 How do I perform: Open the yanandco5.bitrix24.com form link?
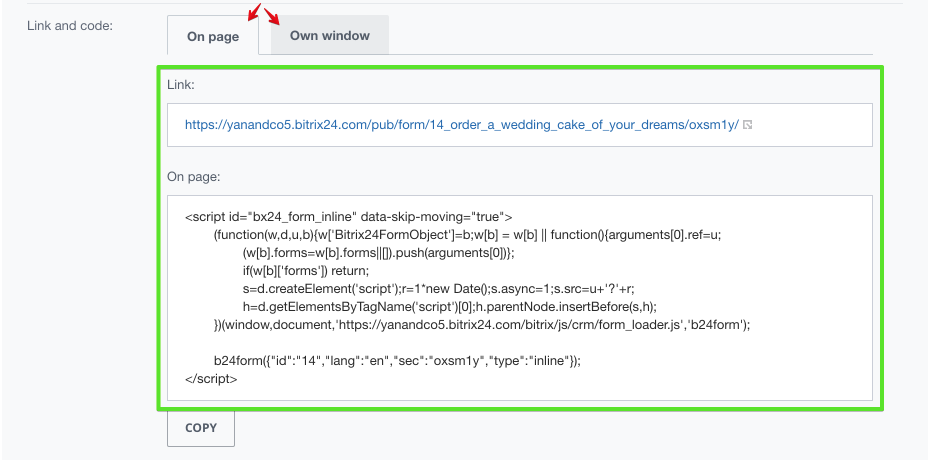pyautogui.click(x=462, y=124)
